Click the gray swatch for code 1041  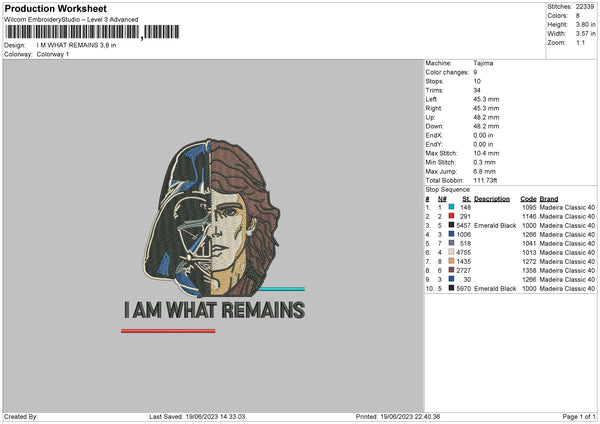click(452, 243)
